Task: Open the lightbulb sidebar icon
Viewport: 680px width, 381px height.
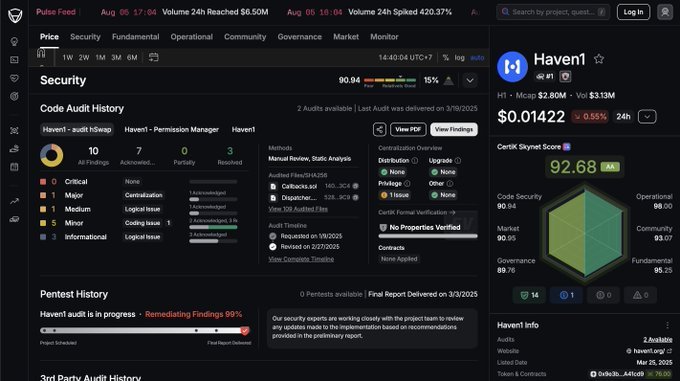Action: click(x=14, y=42)
